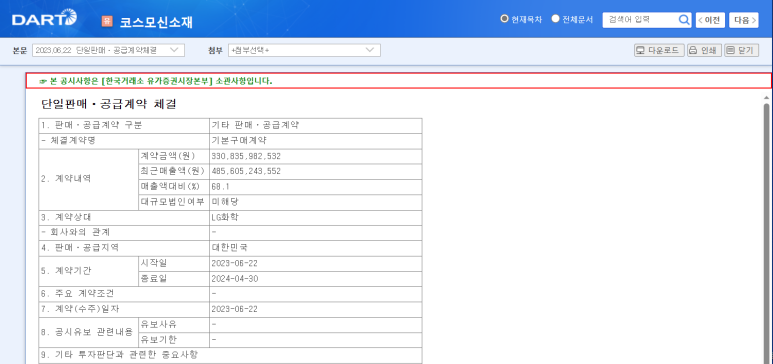
Task: Open the 첨부 attachment dropdown
Action: (304, 50)
